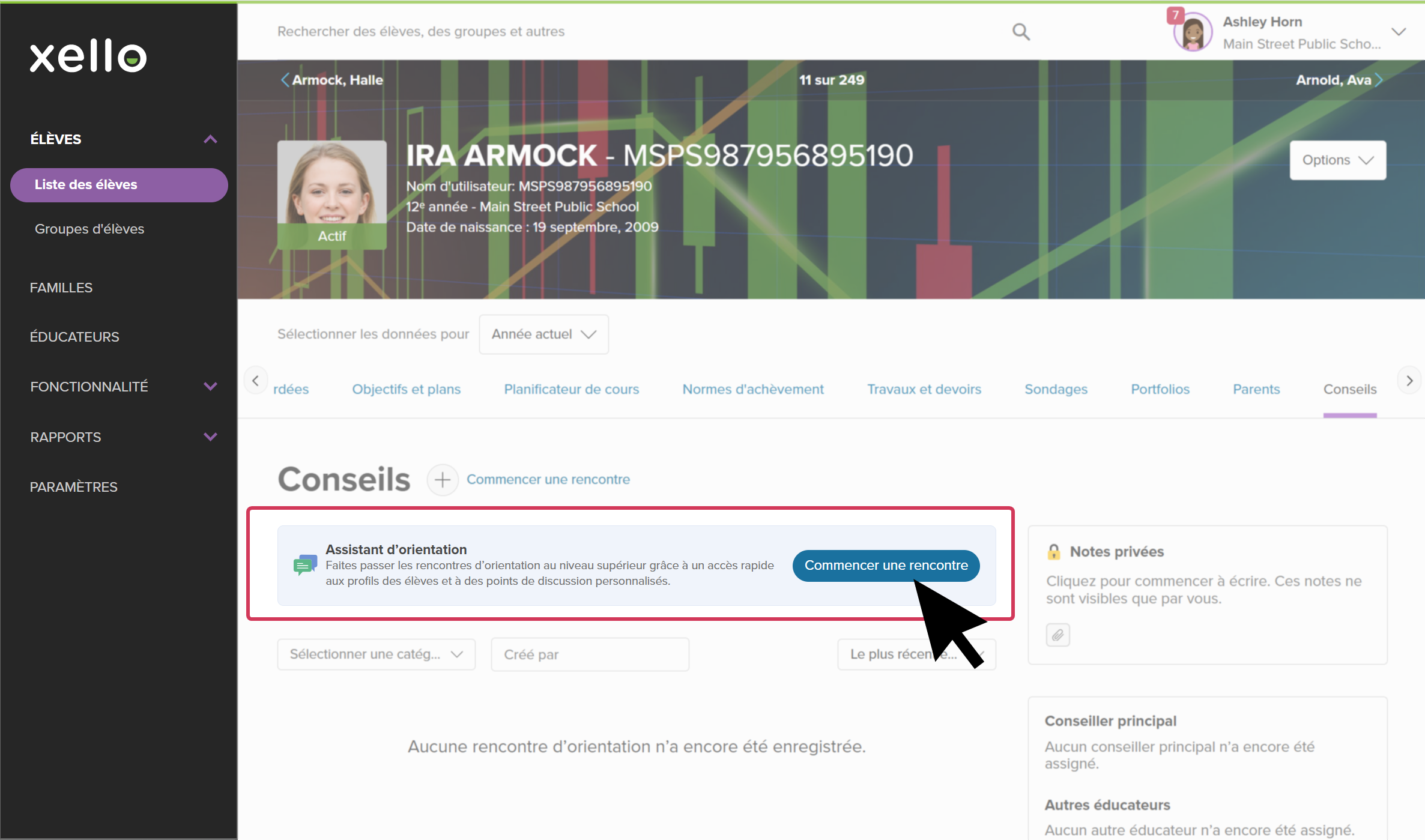The height and width of the screenshot is (840, 1425).
Task: Click the 11 sur 249 student counter
Action: (x=831, y=80)
